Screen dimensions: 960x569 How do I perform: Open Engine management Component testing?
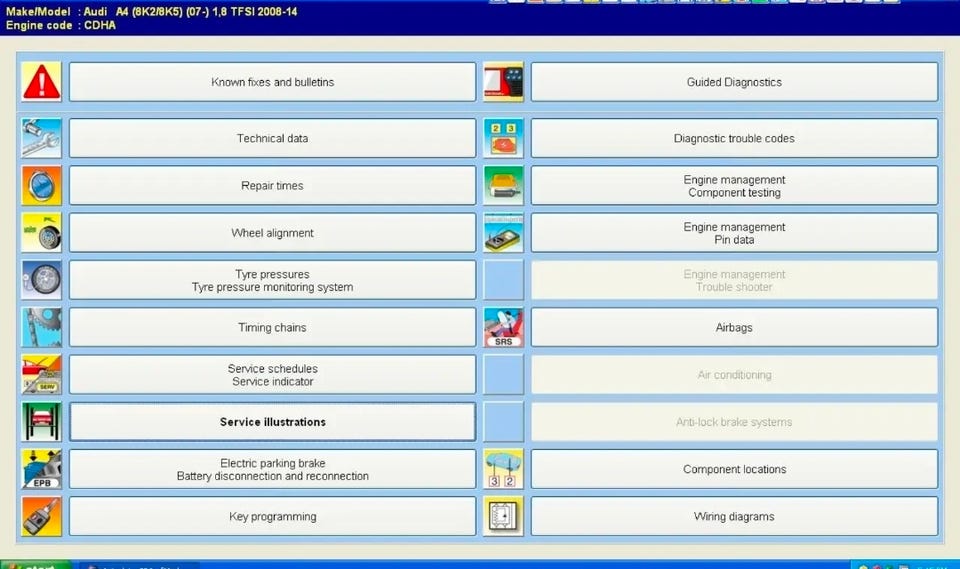(734, 185)
